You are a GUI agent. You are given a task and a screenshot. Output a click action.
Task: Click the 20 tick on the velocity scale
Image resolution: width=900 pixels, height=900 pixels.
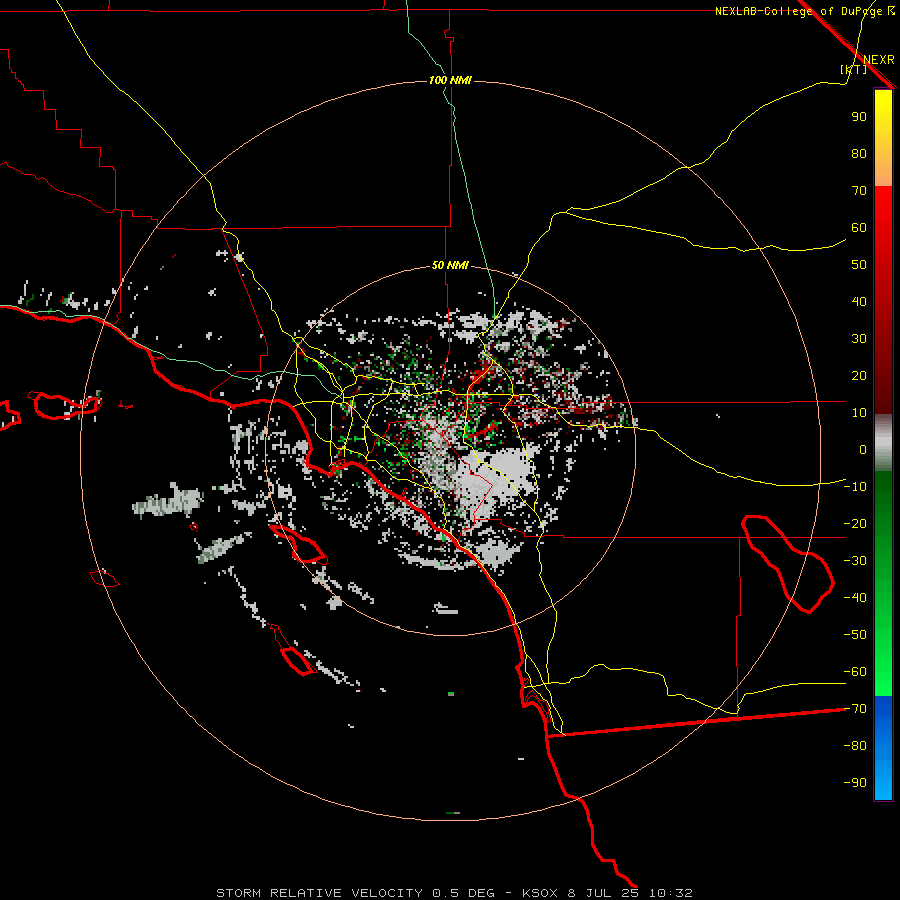pos(859,375)
